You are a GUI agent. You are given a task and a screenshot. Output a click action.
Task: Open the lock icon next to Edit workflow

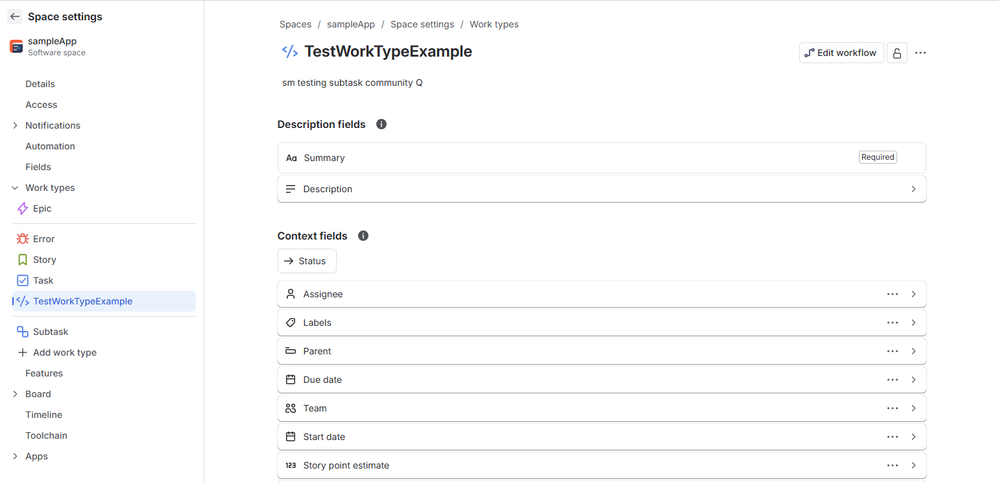click(x=897, y=53)
